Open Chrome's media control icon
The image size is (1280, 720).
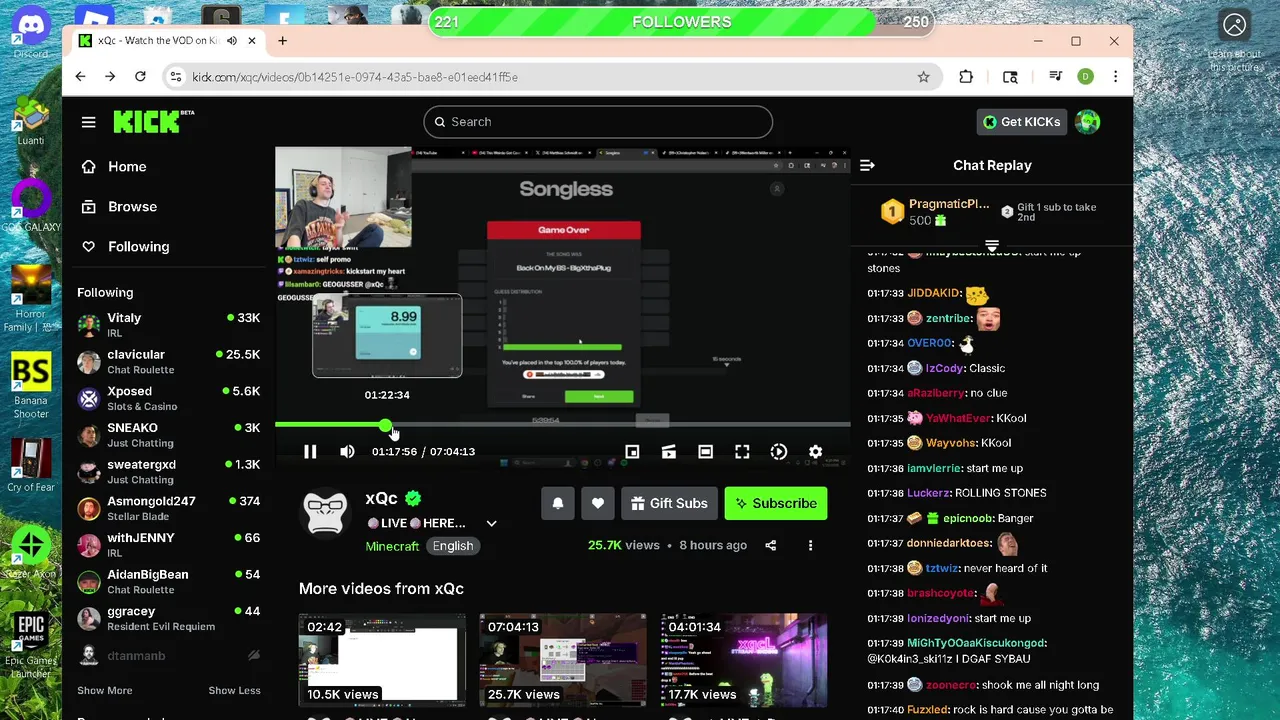click(1055, 76)
